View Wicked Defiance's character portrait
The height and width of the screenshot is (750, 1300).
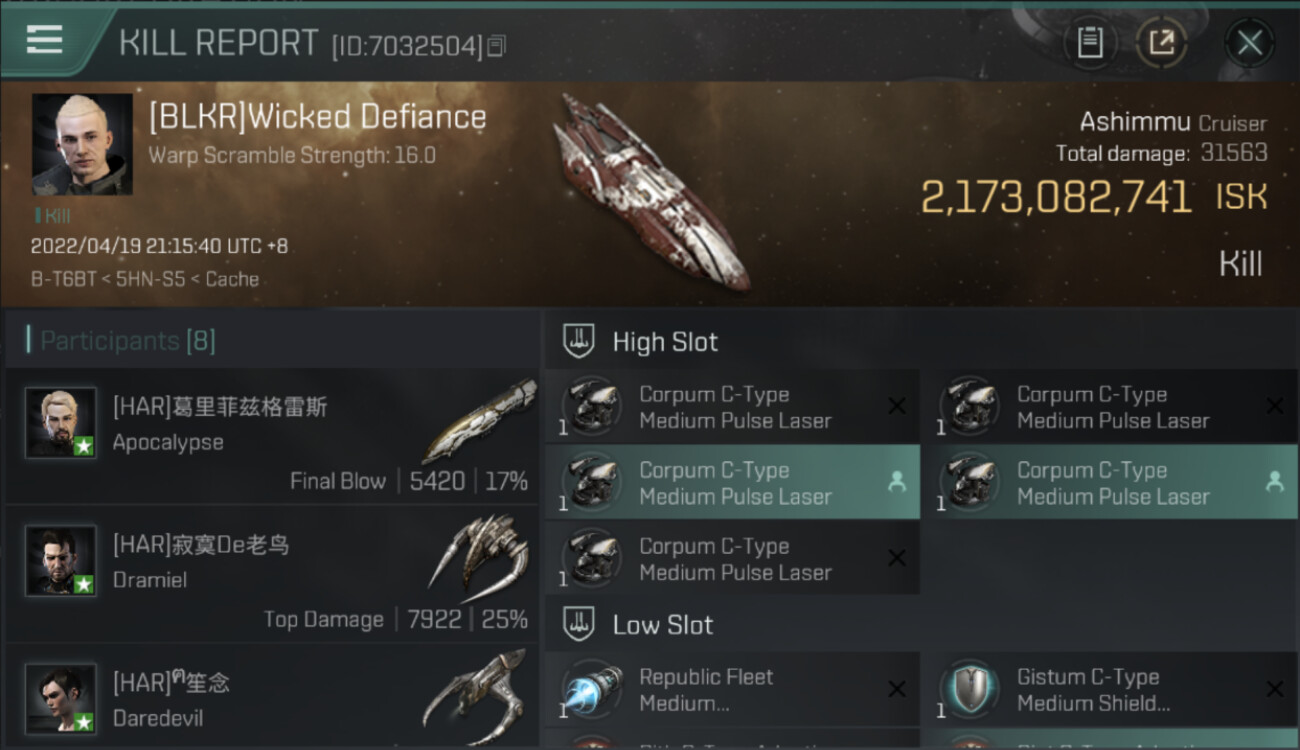pyautogui.click(x=82, y=144)
